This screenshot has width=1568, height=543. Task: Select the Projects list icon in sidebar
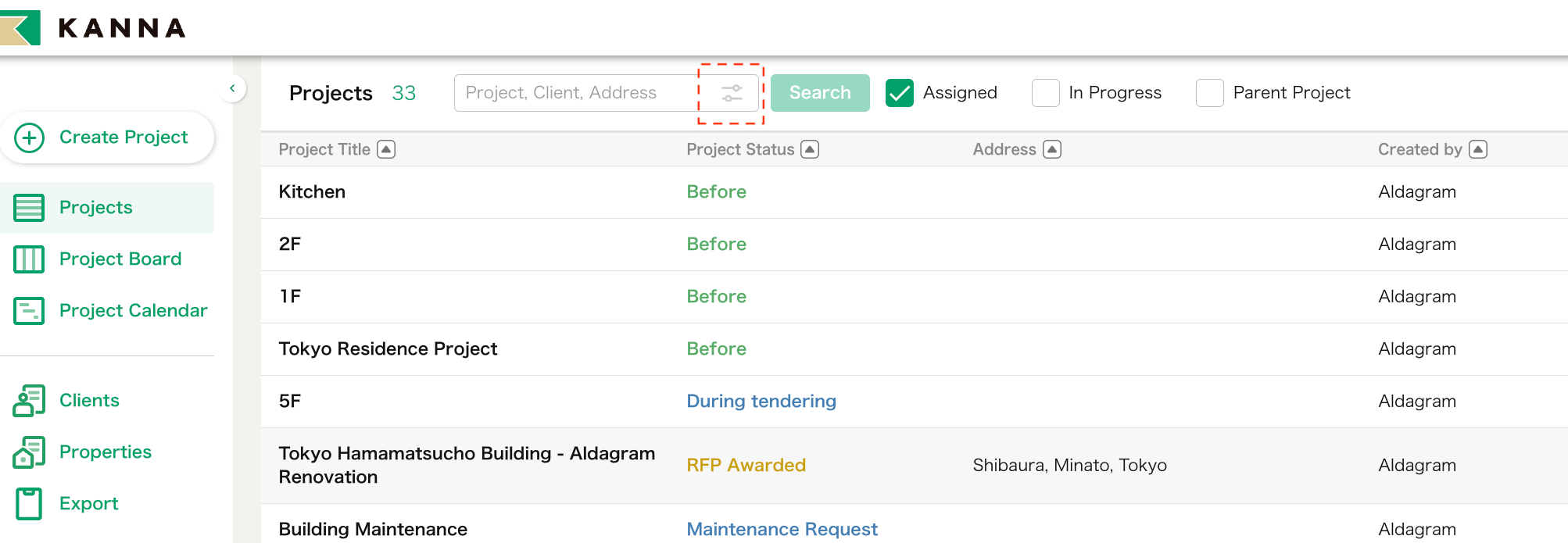[x=29, y=207]
